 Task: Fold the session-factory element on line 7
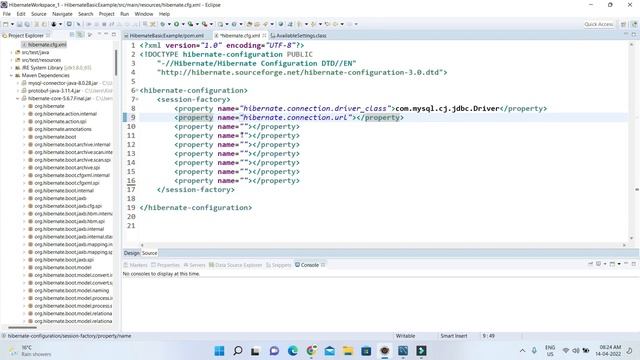pyautogui.click(x=138, y=100)
